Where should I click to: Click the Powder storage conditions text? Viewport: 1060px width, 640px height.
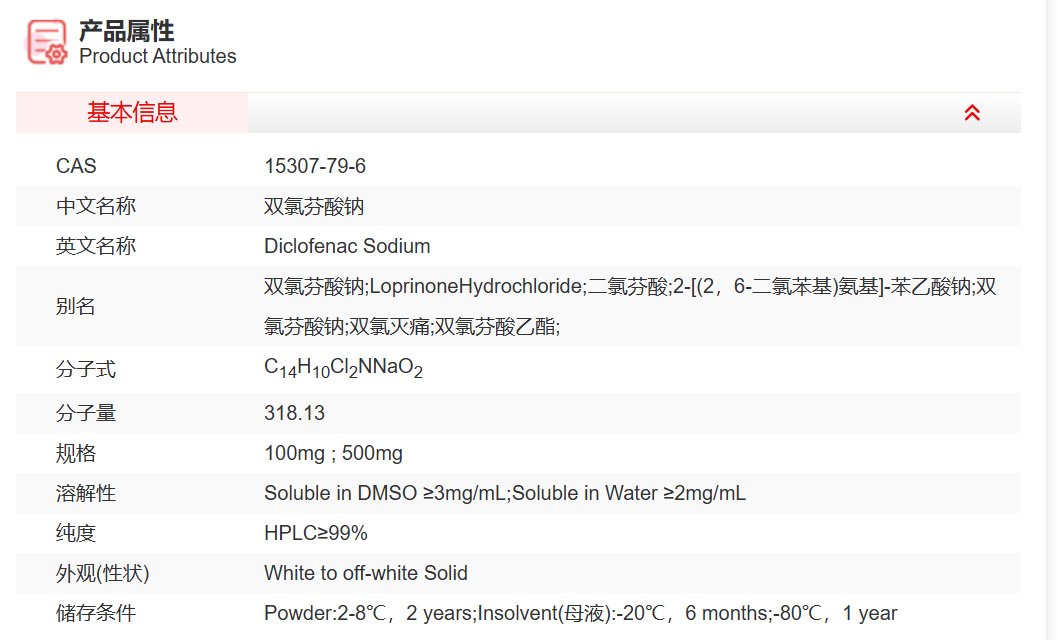tap(580, 613)
